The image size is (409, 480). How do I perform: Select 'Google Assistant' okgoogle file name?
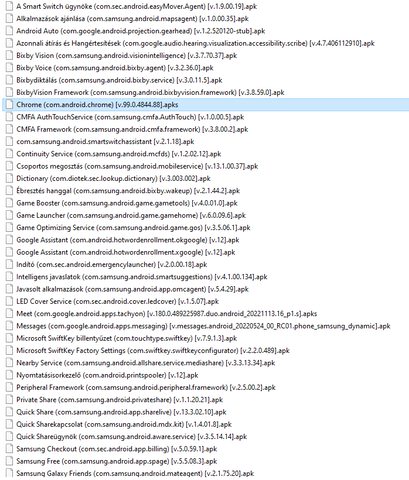click(x=128, y=240)
